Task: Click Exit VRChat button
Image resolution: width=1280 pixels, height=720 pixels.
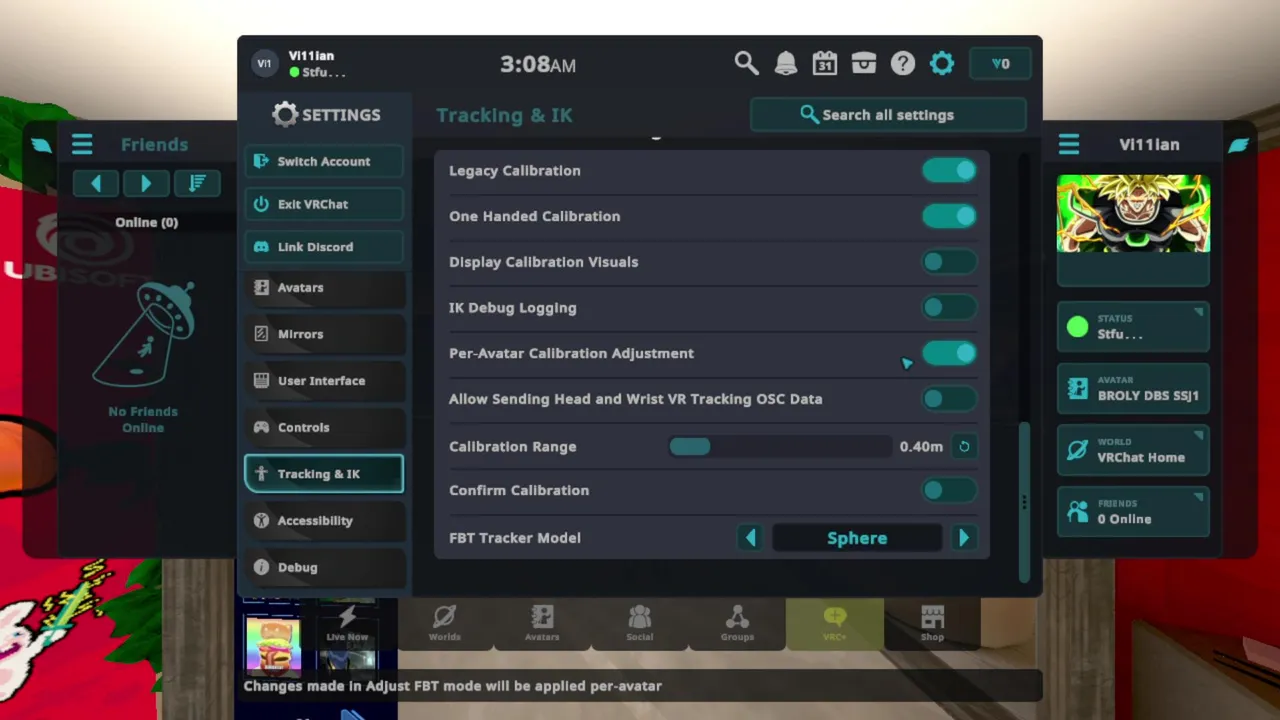Action: pyautogui.click(x=324, y=204)
